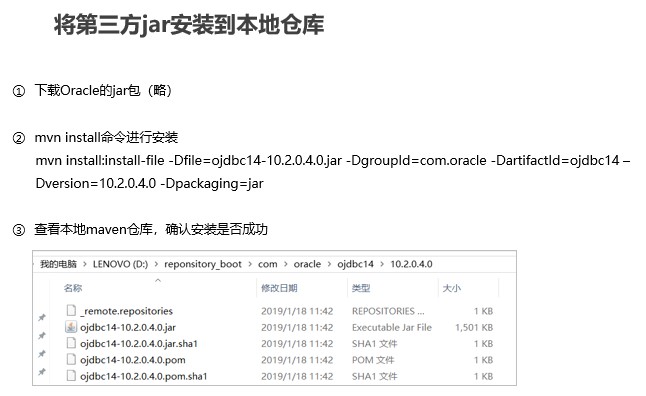Image resolution: width=646 pixels, height=396 pixels.
Task: Click the date of _remote.repositories
Action: tap(297, 311)
